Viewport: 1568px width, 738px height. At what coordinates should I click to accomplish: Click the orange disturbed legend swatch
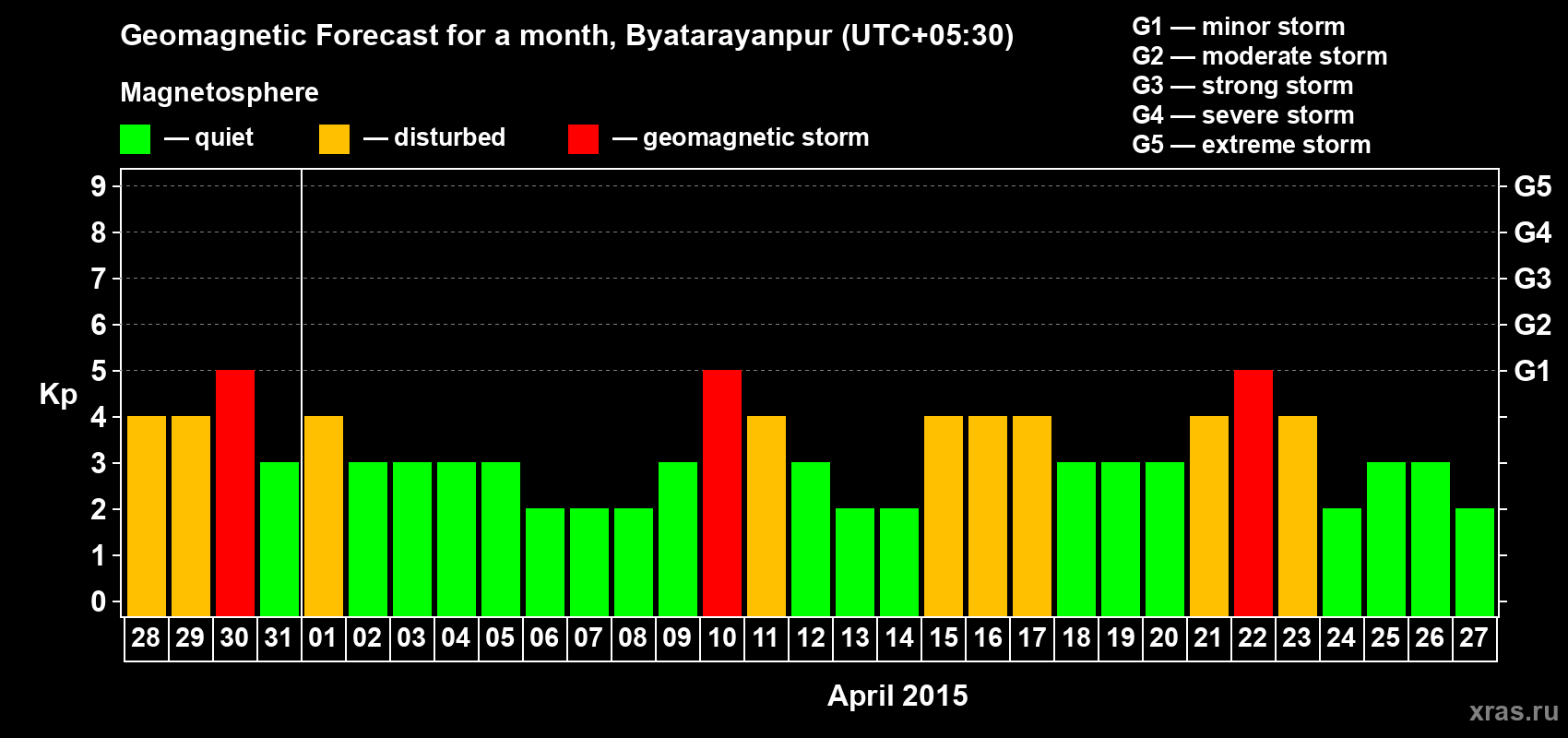click(x=334, y=139)
